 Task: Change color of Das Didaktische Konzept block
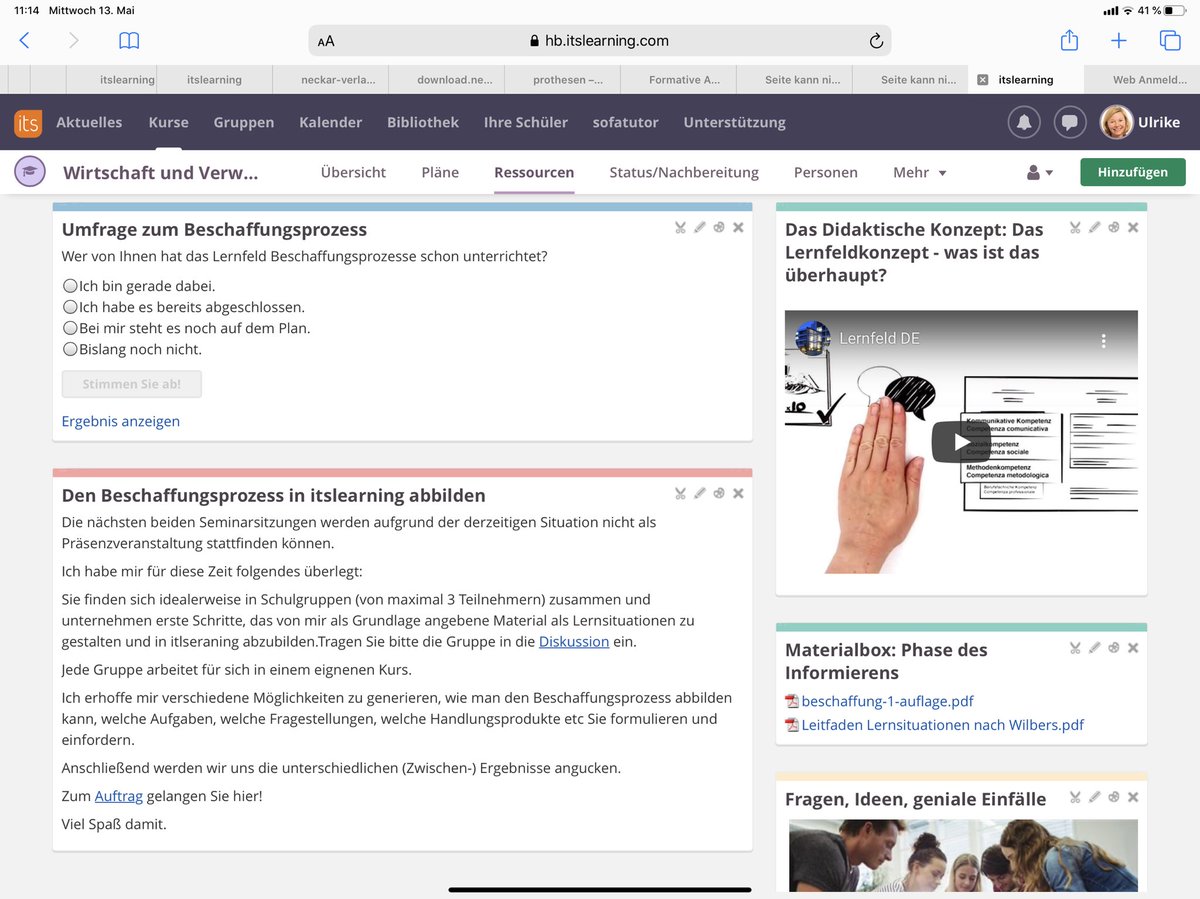[1114, 228]
